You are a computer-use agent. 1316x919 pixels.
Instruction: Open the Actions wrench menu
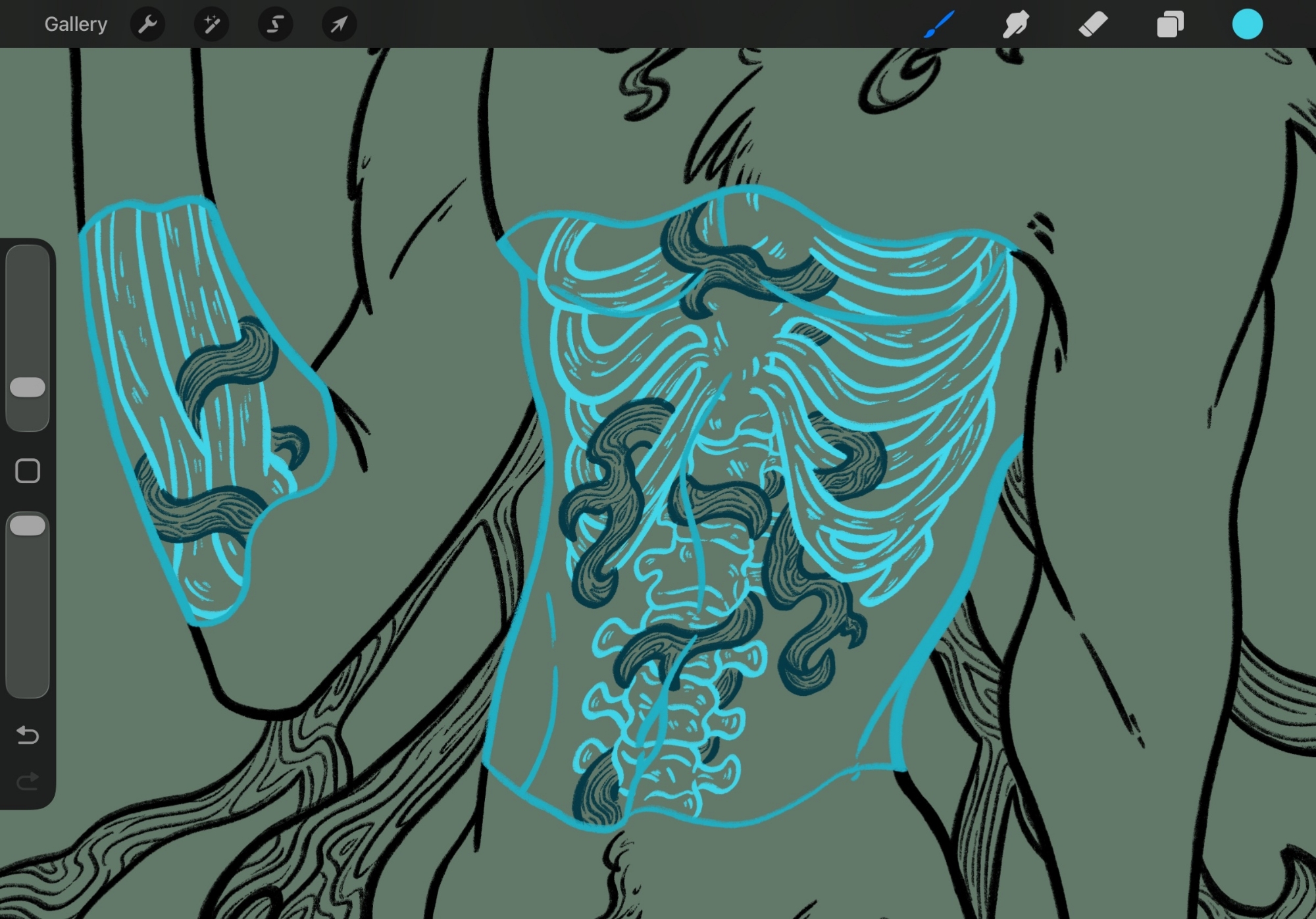coord(147,24)
